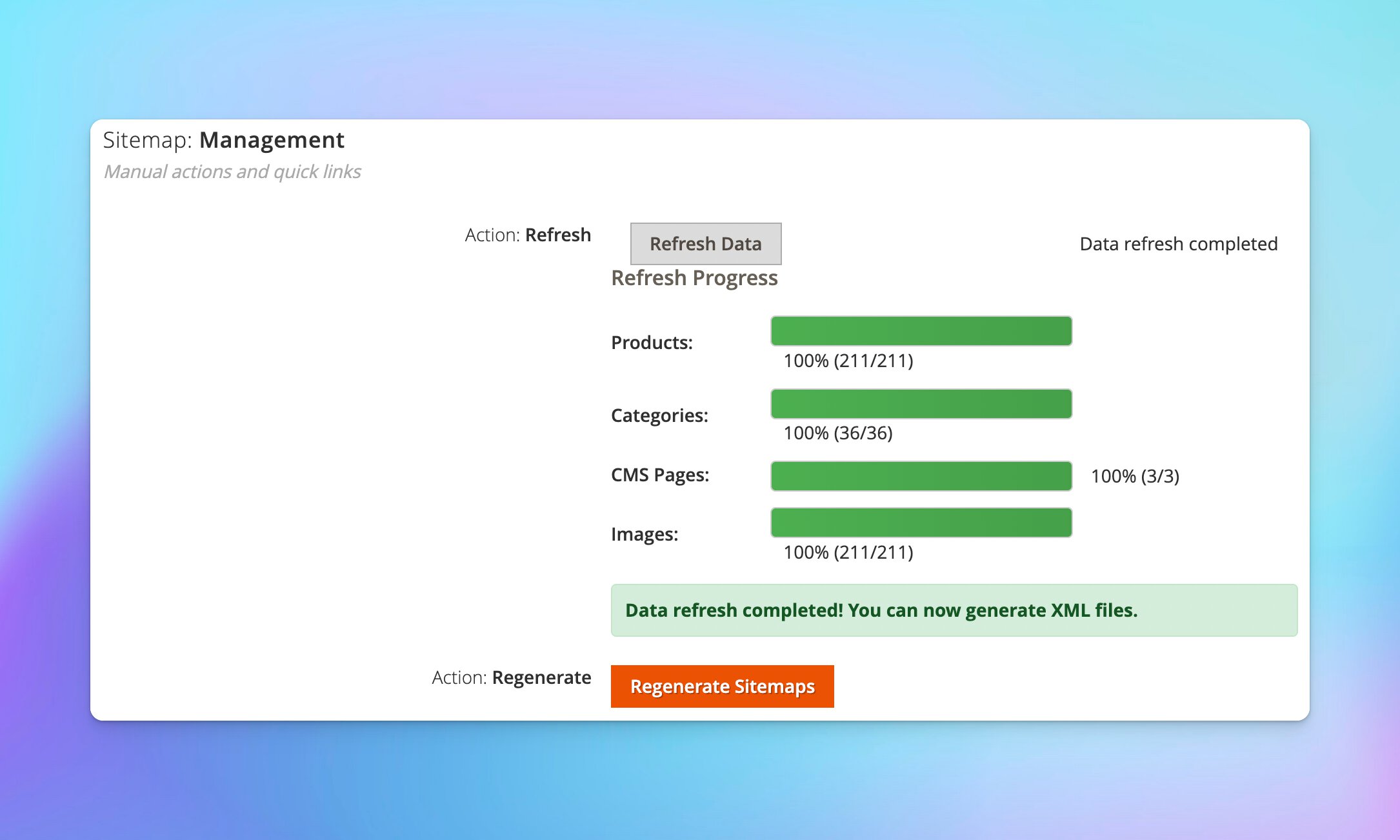Screen dimensions: 1400x840
Task: Click the Categories: label
Action: pos(659,415)
